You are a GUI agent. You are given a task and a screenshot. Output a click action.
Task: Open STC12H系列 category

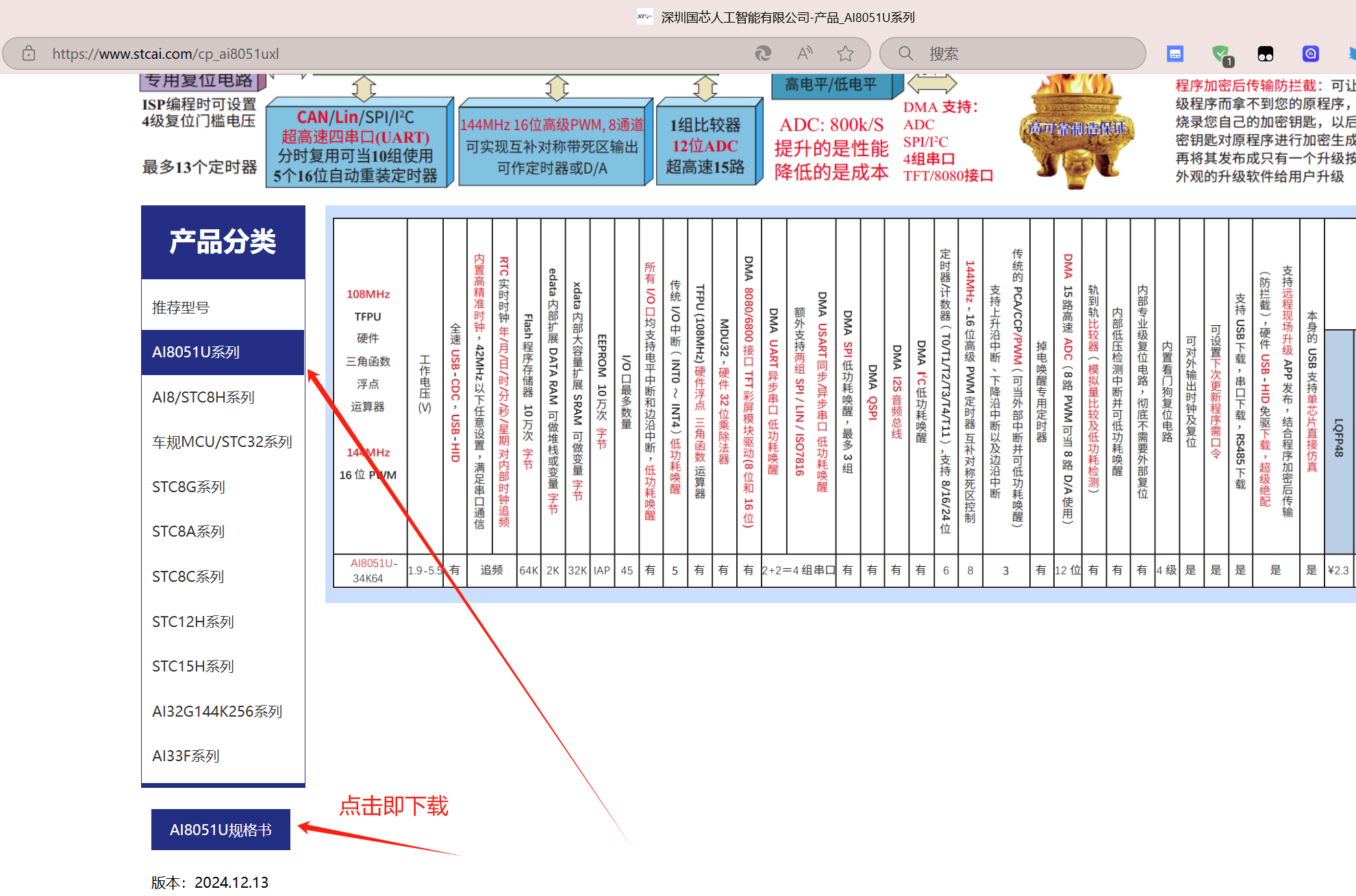point(223,622)
